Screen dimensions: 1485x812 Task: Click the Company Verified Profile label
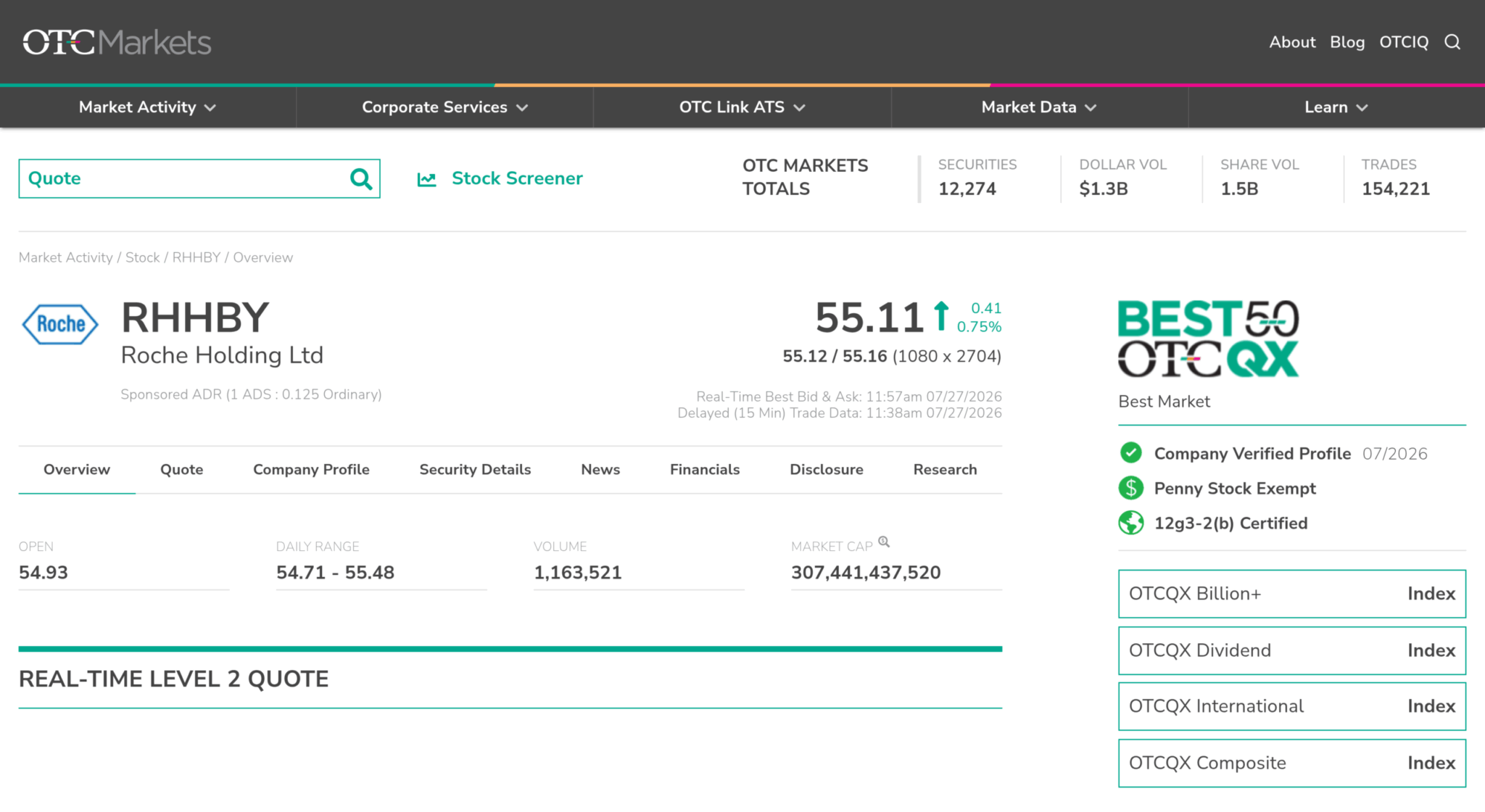(1252, 454)
